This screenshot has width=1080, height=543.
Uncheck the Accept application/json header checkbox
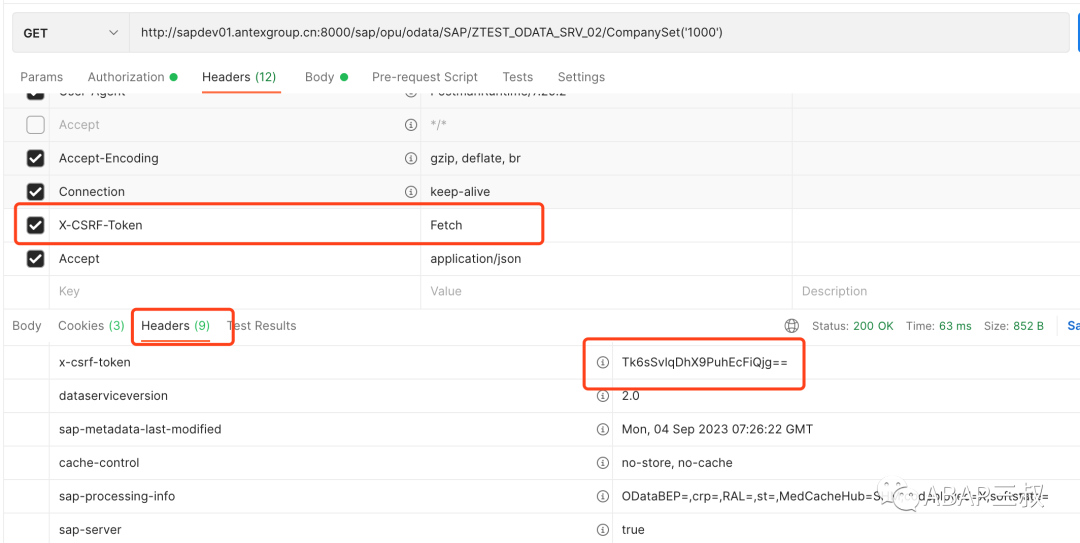click(35, 259)
